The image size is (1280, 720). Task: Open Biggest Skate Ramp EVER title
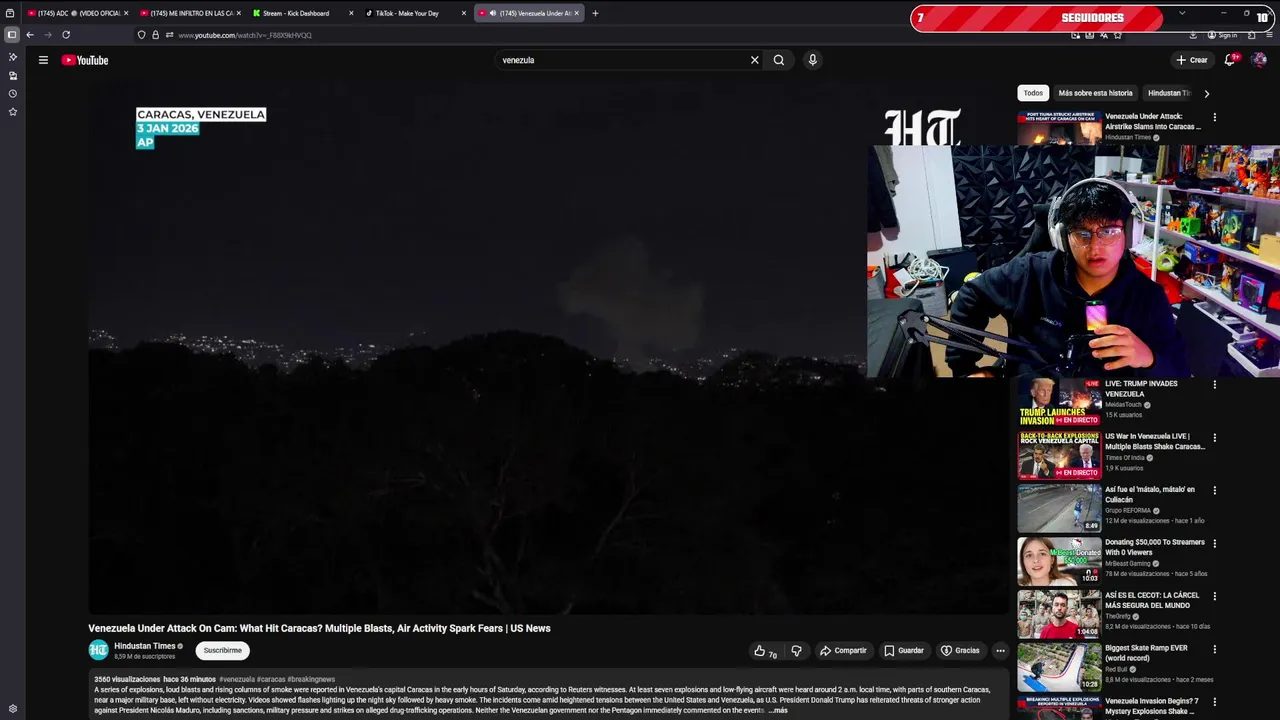coord(1146,653)
